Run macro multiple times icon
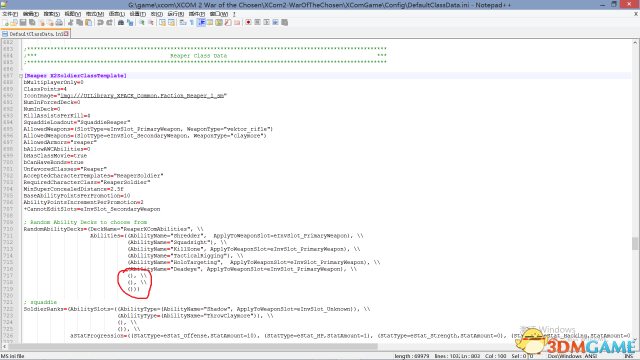The width and height of the screenshot is (640, 360). tap(276, 23)
